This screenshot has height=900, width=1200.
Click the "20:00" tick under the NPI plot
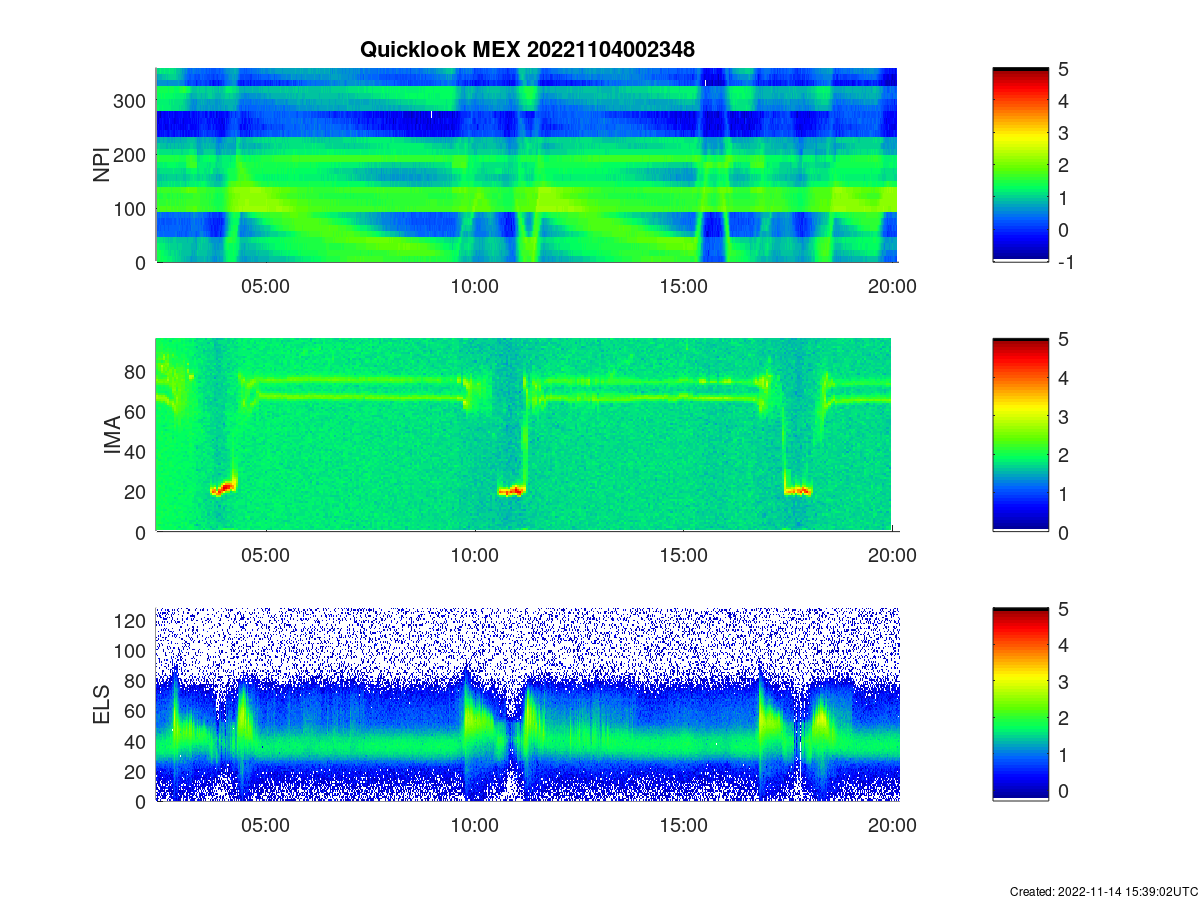pos(892,286)
